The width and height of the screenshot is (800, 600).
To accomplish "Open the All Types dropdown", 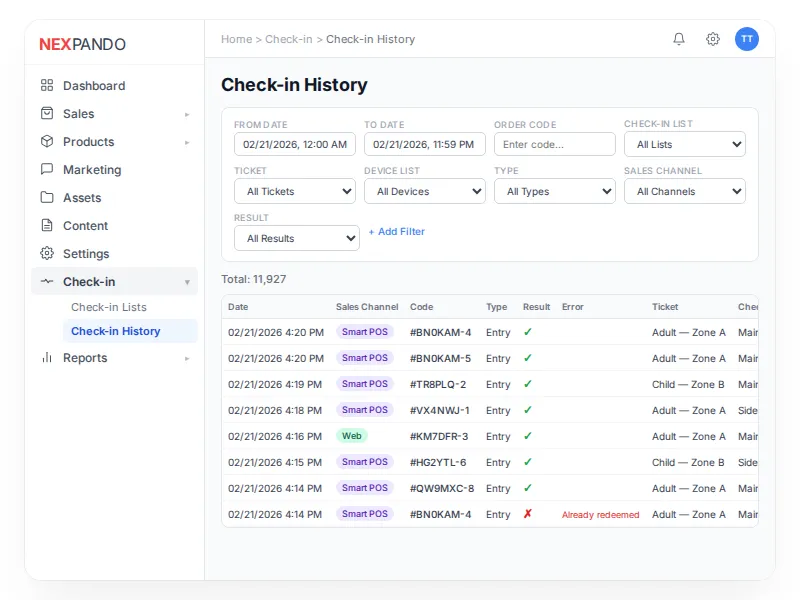I will click(555, 191).
